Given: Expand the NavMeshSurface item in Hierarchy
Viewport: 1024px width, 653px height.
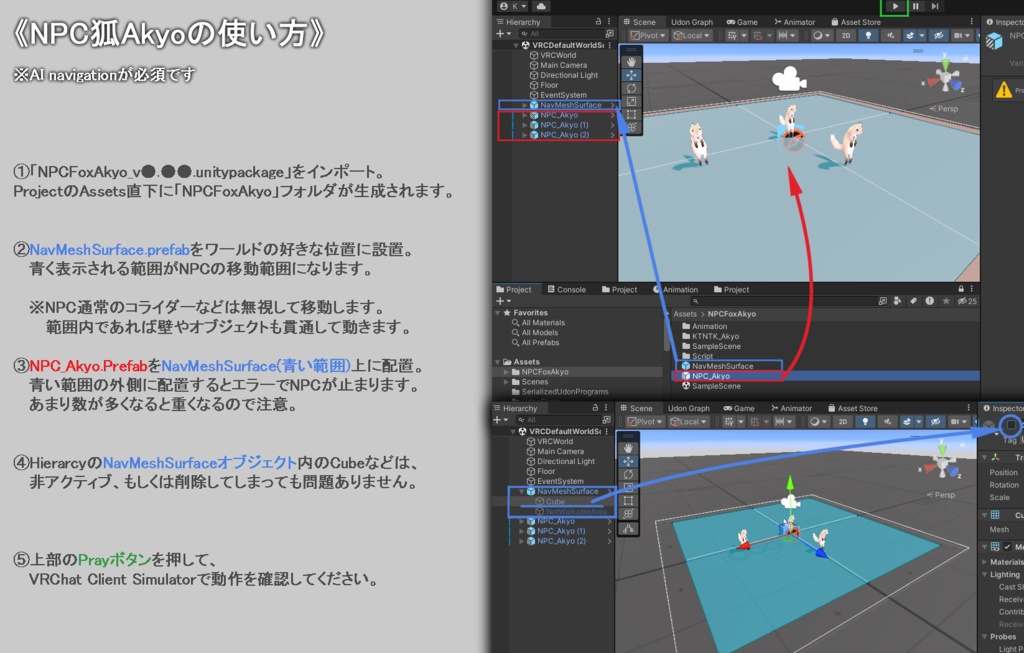Looking at the screenshot, I should coord(524,105).
